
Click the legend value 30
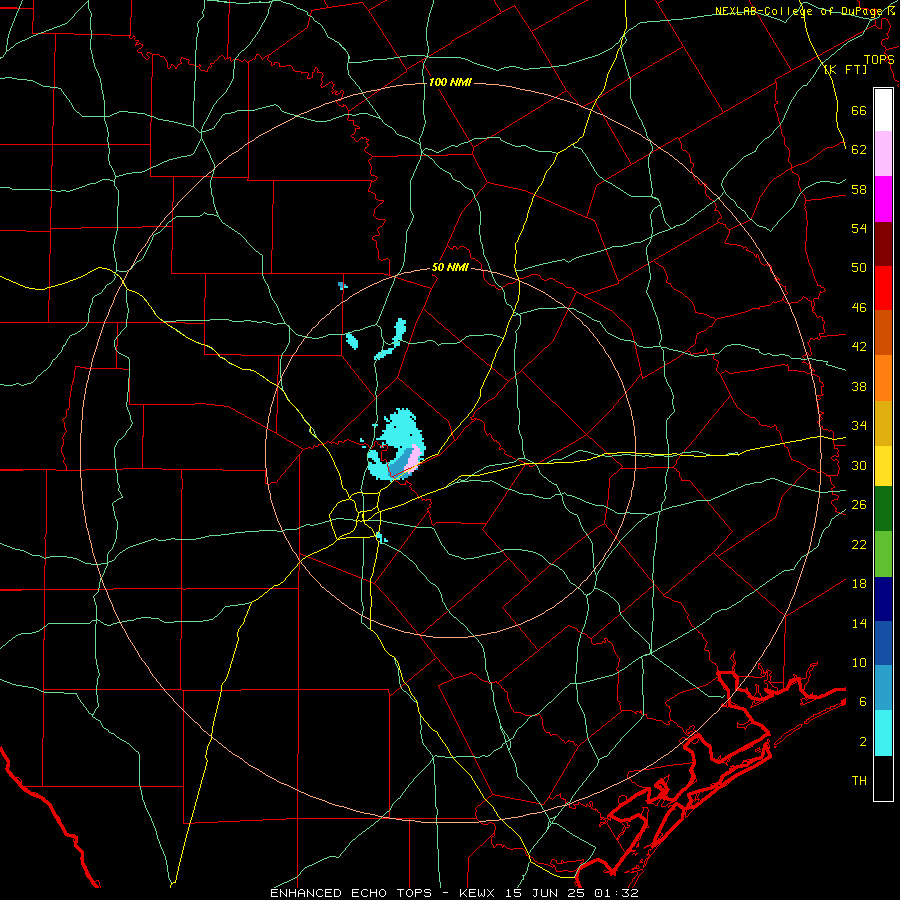click(x=859, y=465)
